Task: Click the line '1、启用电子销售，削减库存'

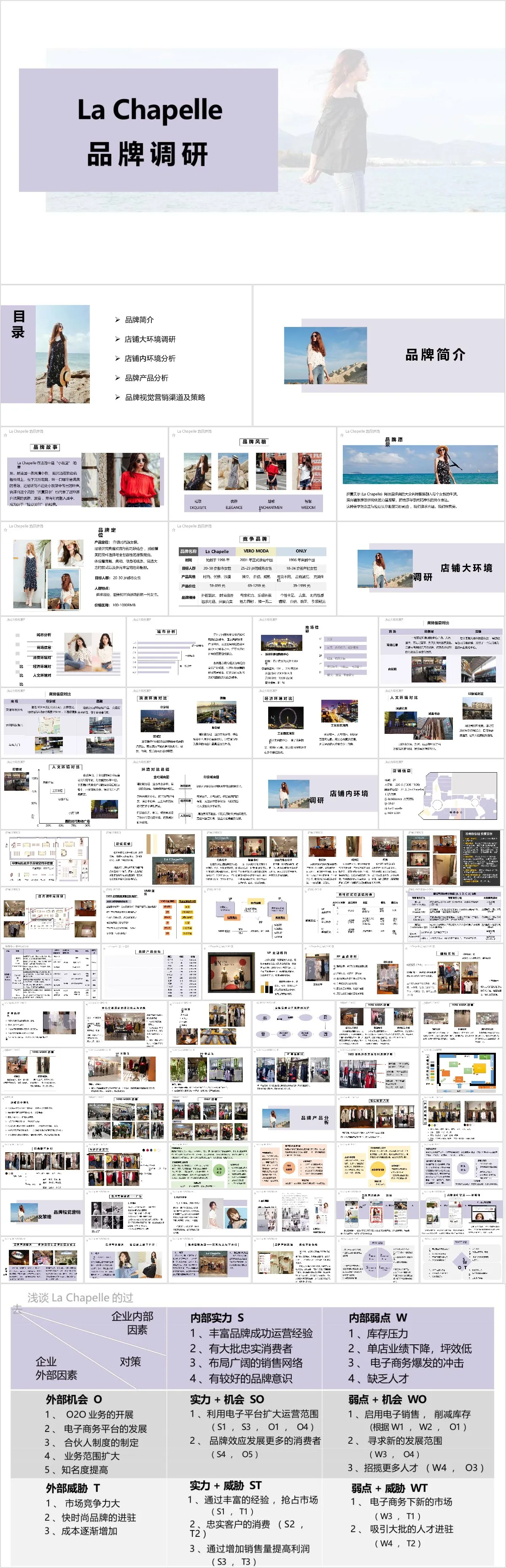Action: tap(409, 1415)
